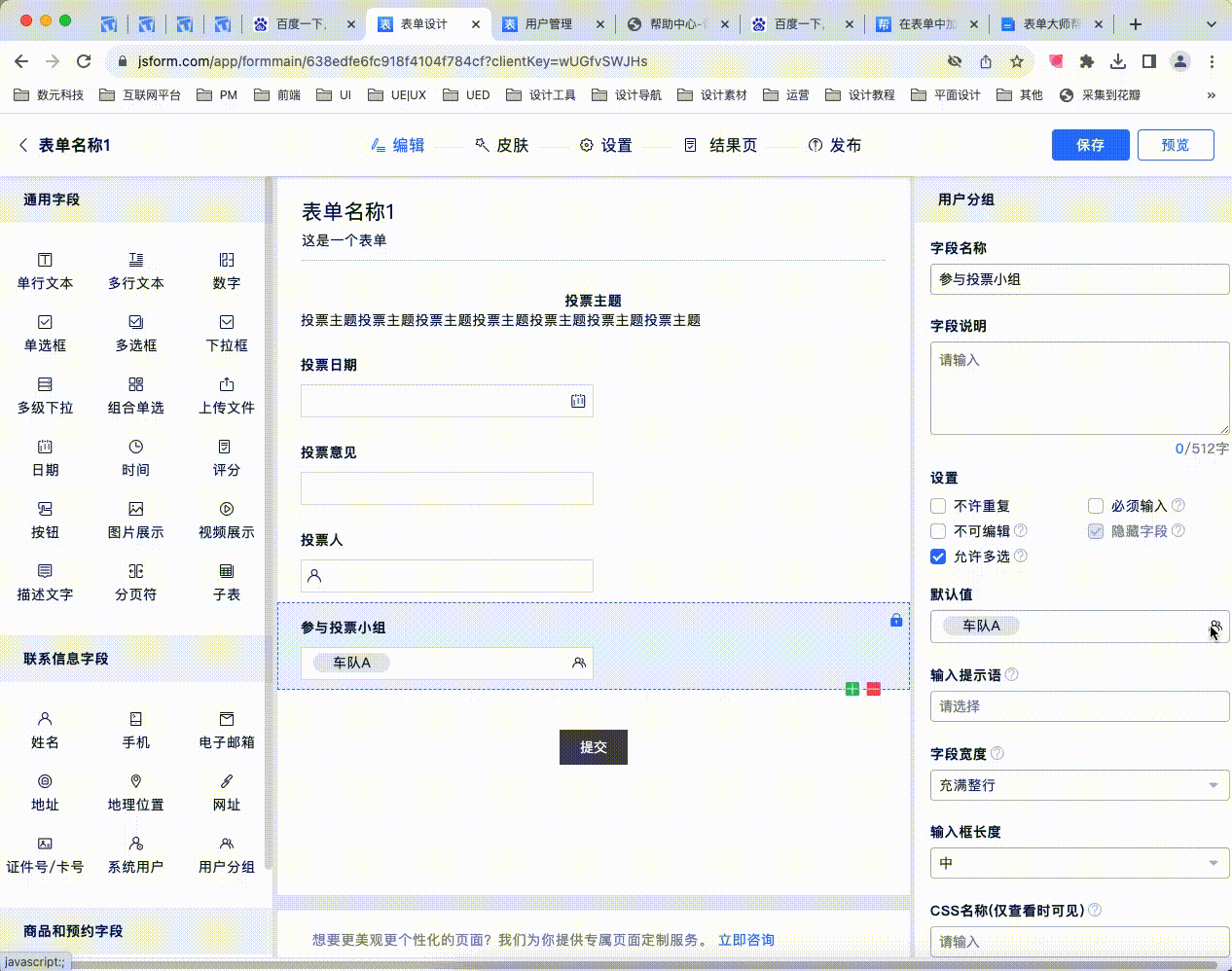Open the 立即咨询 link
1232x971 pixels.
tap(745, 940)
